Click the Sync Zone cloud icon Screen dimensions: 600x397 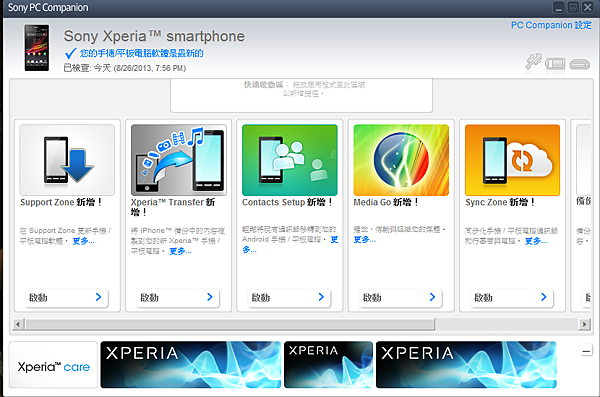point(512,160)
